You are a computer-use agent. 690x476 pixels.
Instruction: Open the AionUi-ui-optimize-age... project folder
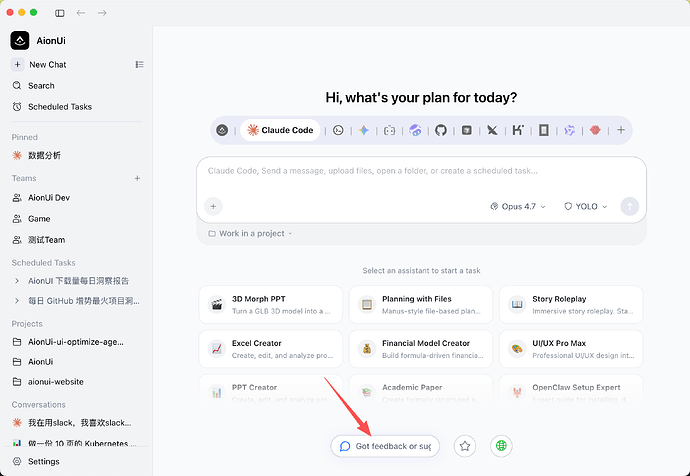[x=76, y=342]
